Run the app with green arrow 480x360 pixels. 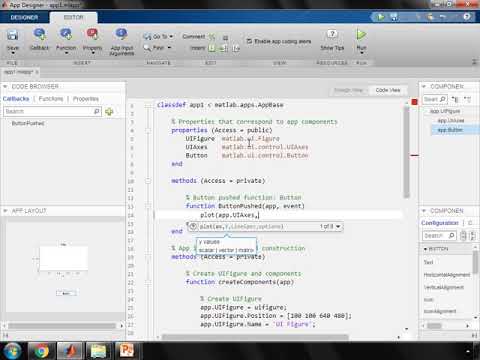[x=361, y=34]
